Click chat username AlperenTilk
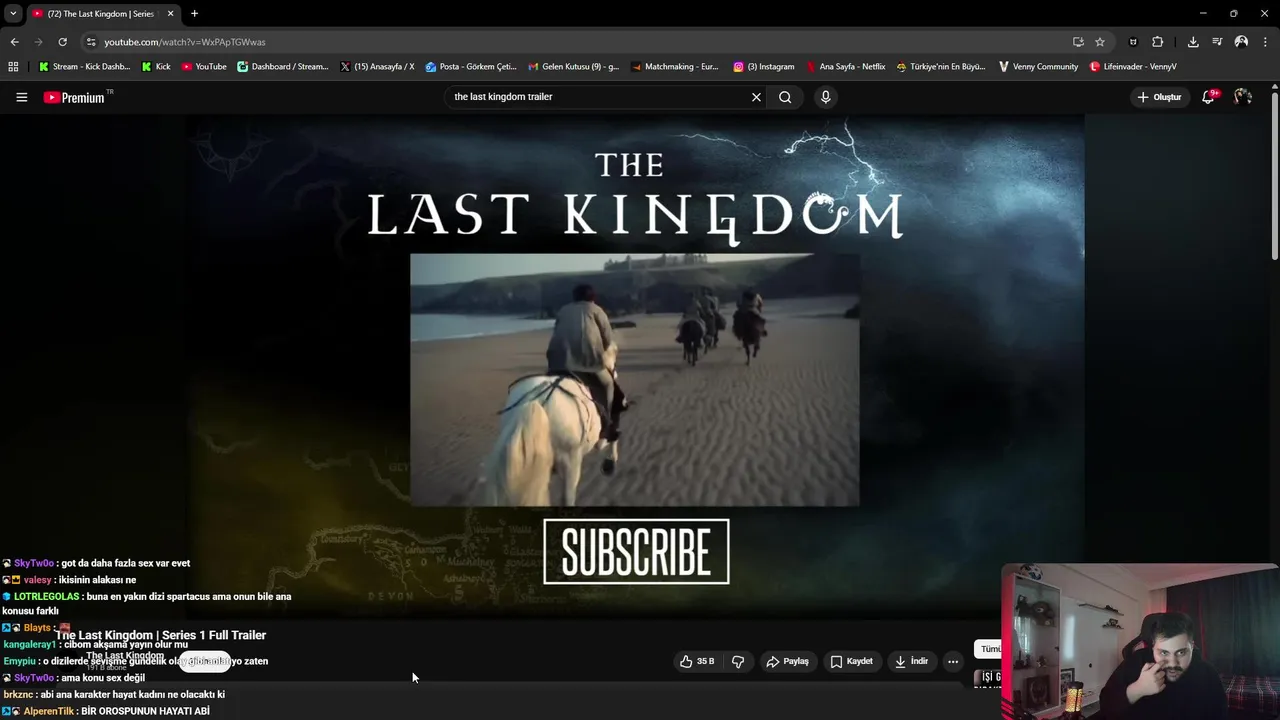1280x720 pixels. coord(49,711)
